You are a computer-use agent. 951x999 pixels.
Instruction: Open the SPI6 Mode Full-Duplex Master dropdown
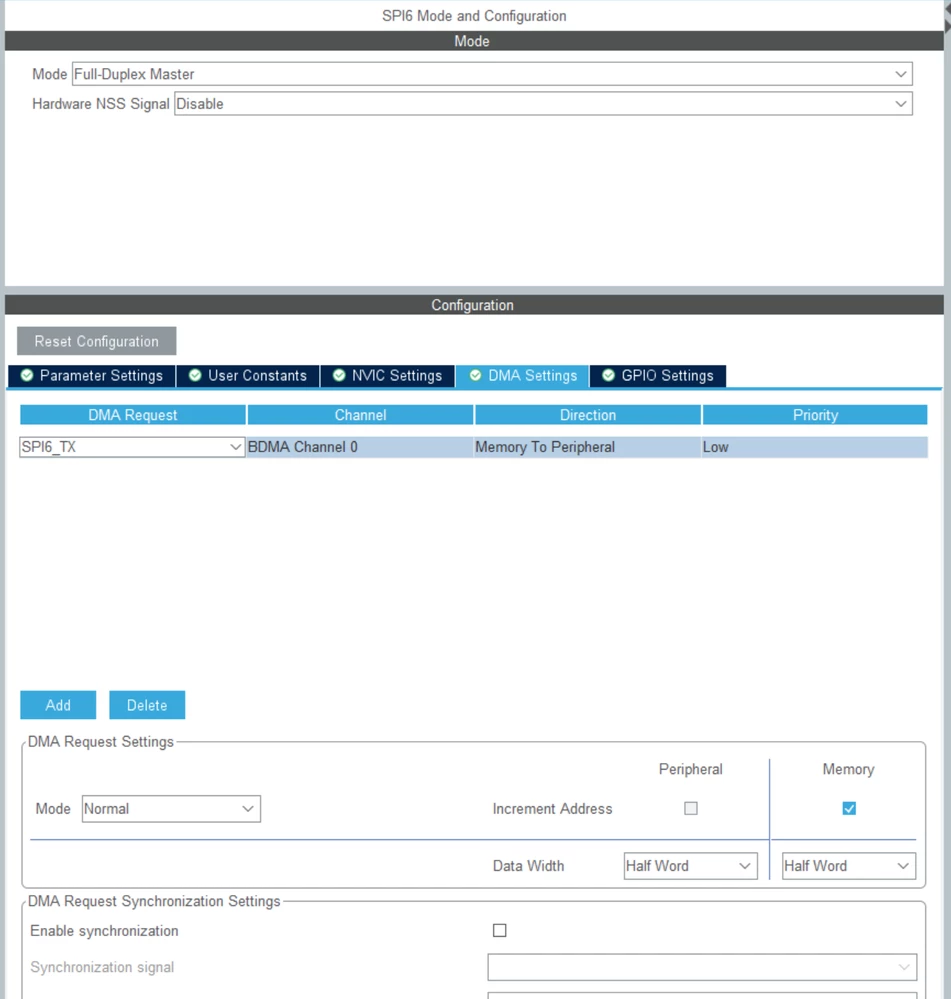tap(492, 74)
